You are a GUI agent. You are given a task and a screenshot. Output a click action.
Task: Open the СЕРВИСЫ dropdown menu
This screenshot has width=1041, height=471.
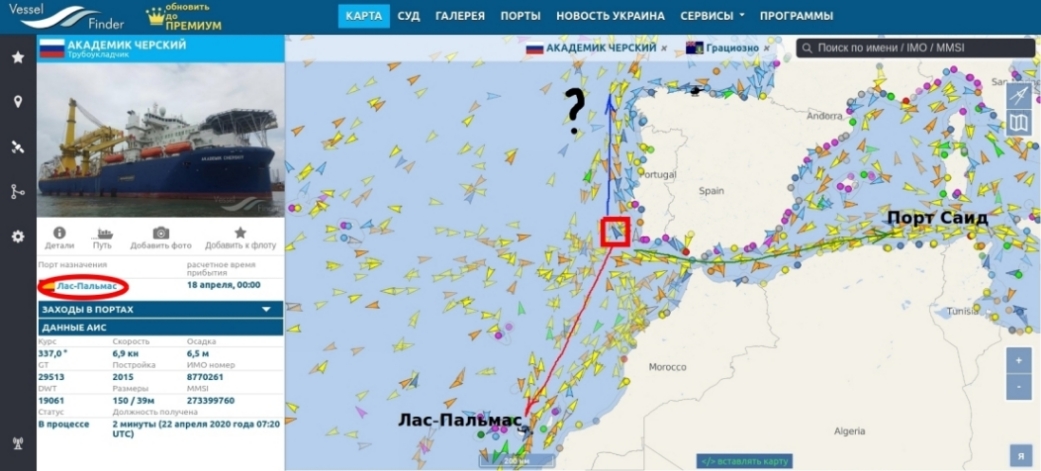[x=712, y=16]
